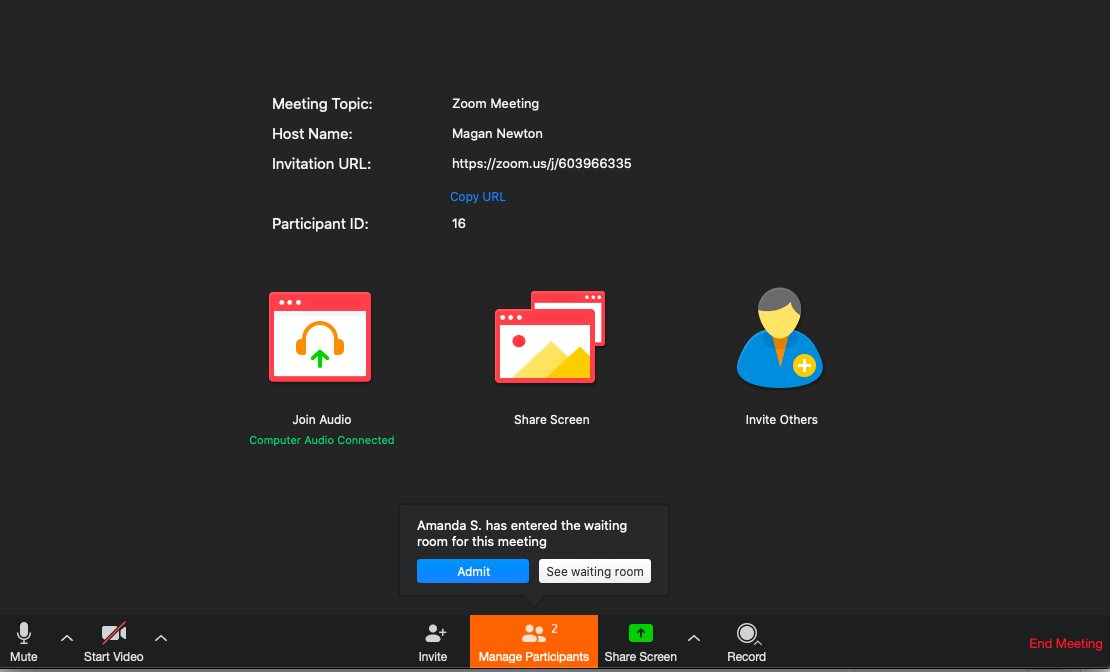Click the host name Magan Newton
Image resolution: width=1110 pixels, height=672 pixels.
click(497, 134)
